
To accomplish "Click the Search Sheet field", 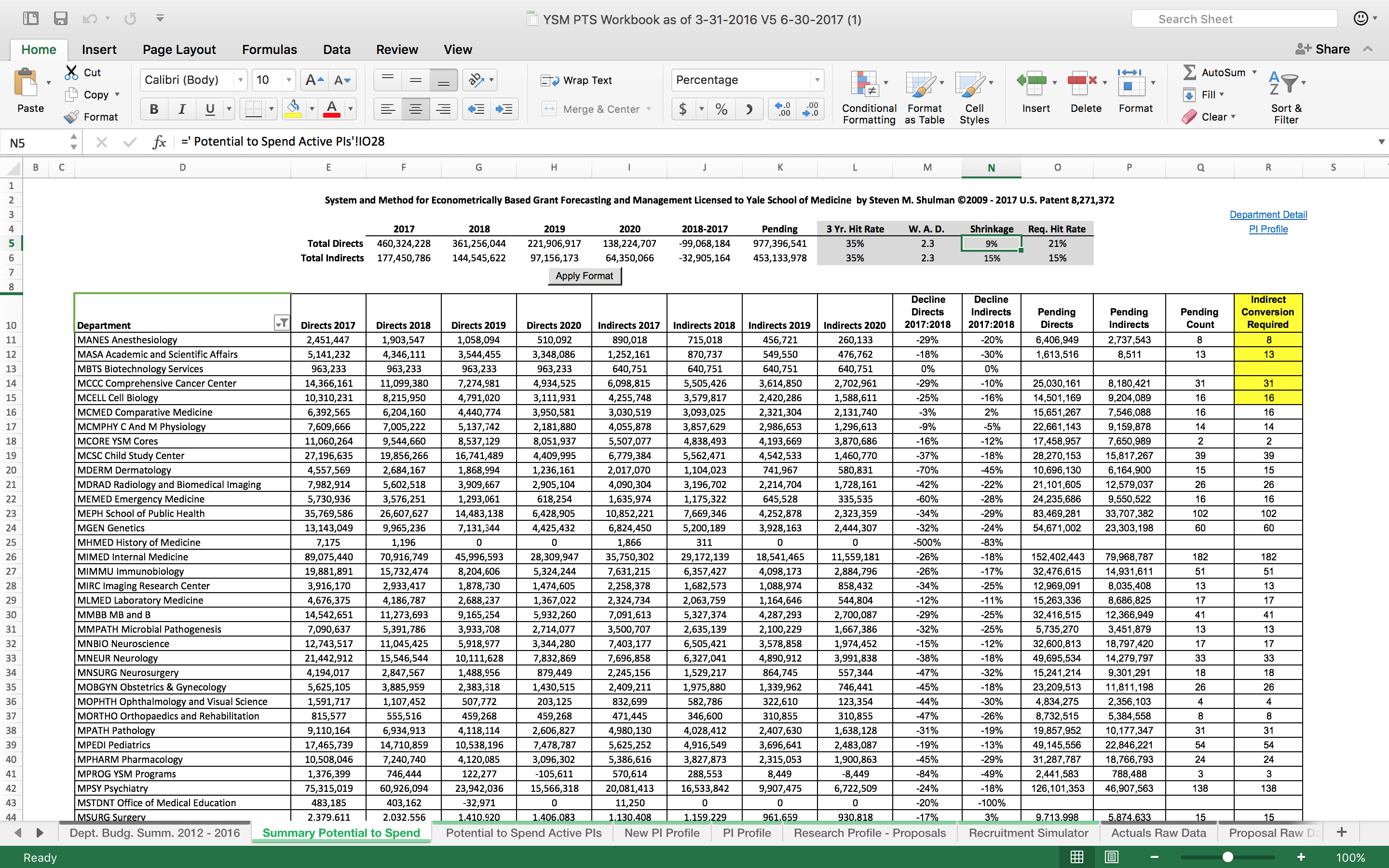I will [1234, 19].
